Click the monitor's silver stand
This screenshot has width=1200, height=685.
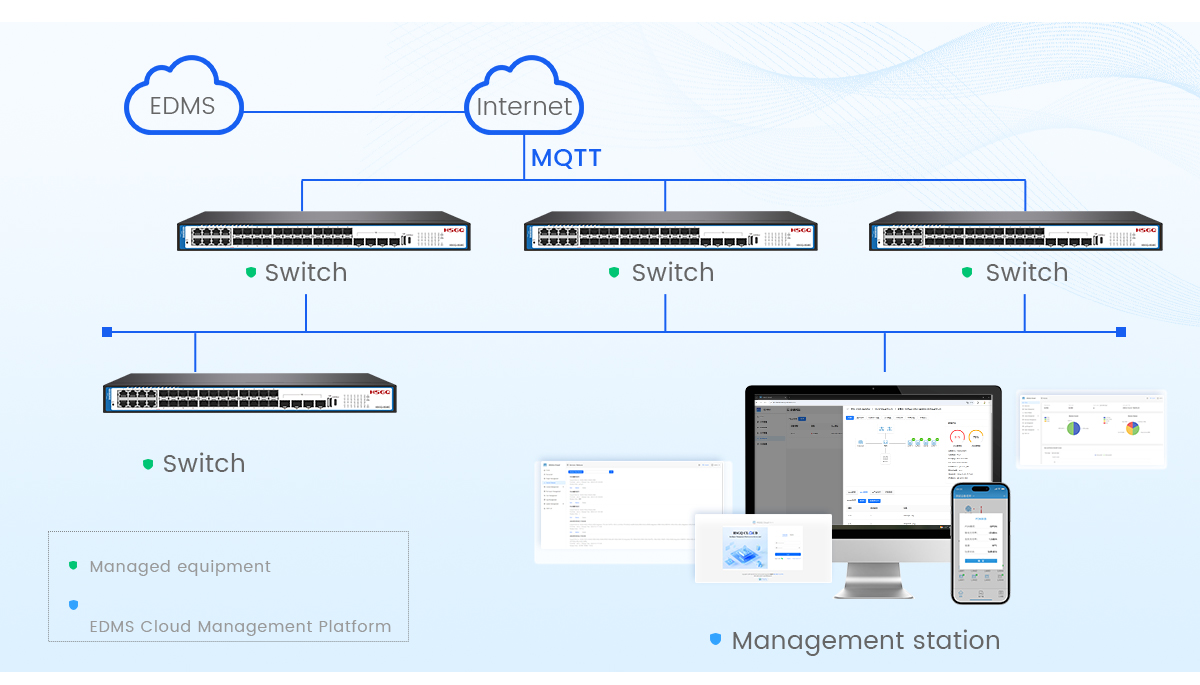point(873,580)
